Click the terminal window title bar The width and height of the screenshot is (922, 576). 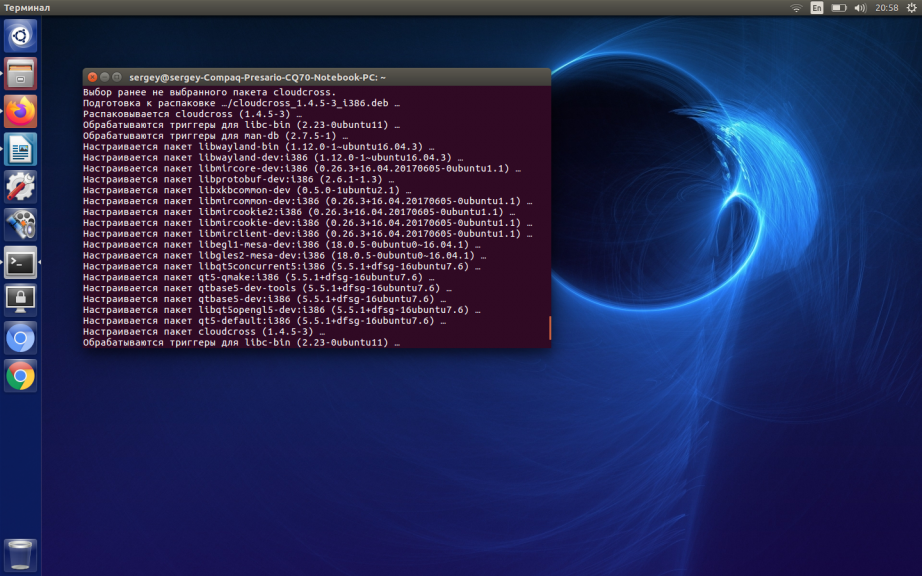[320, 77]
